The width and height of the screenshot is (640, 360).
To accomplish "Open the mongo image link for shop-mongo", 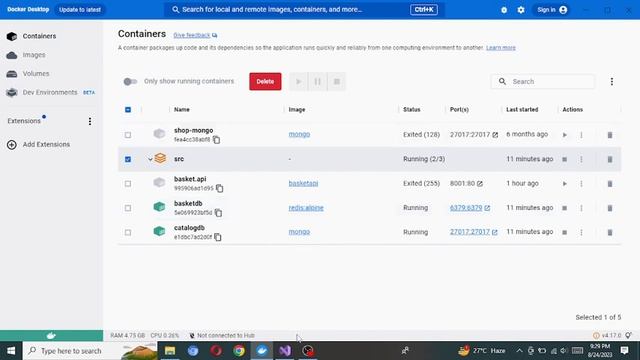I will click(299, 134).
